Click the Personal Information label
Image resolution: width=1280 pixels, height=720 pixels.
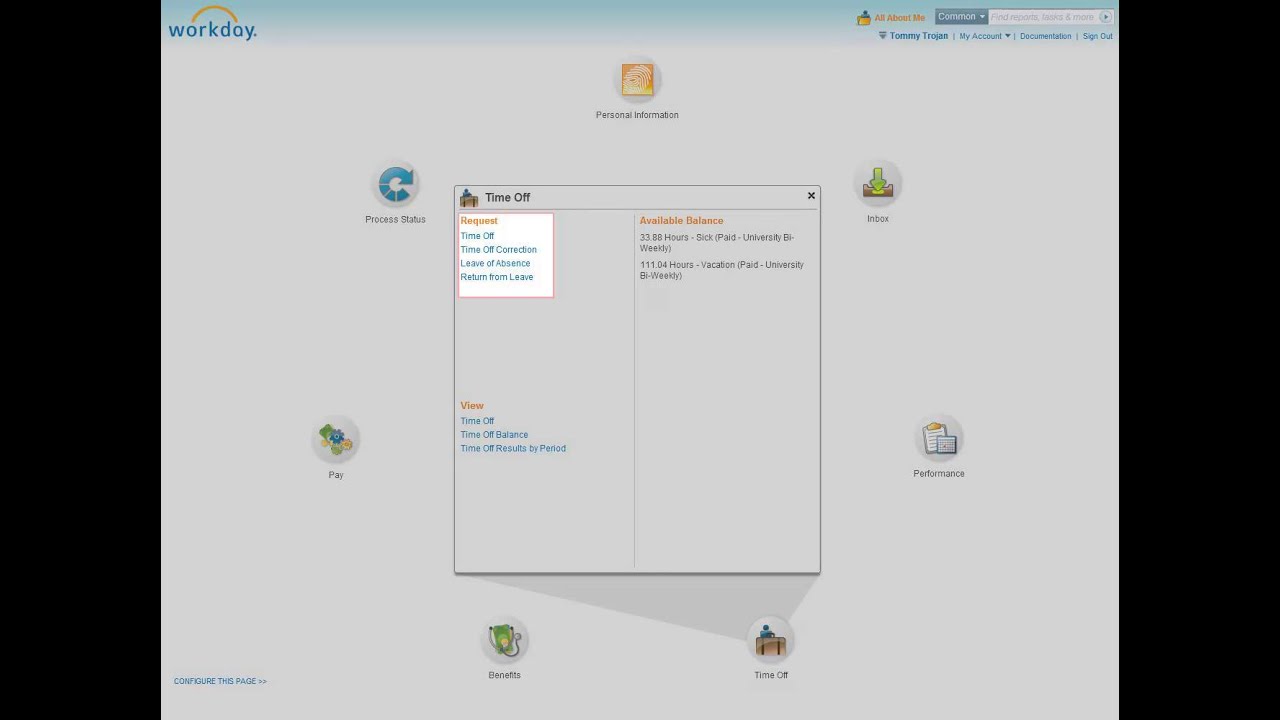pos(637,115)
